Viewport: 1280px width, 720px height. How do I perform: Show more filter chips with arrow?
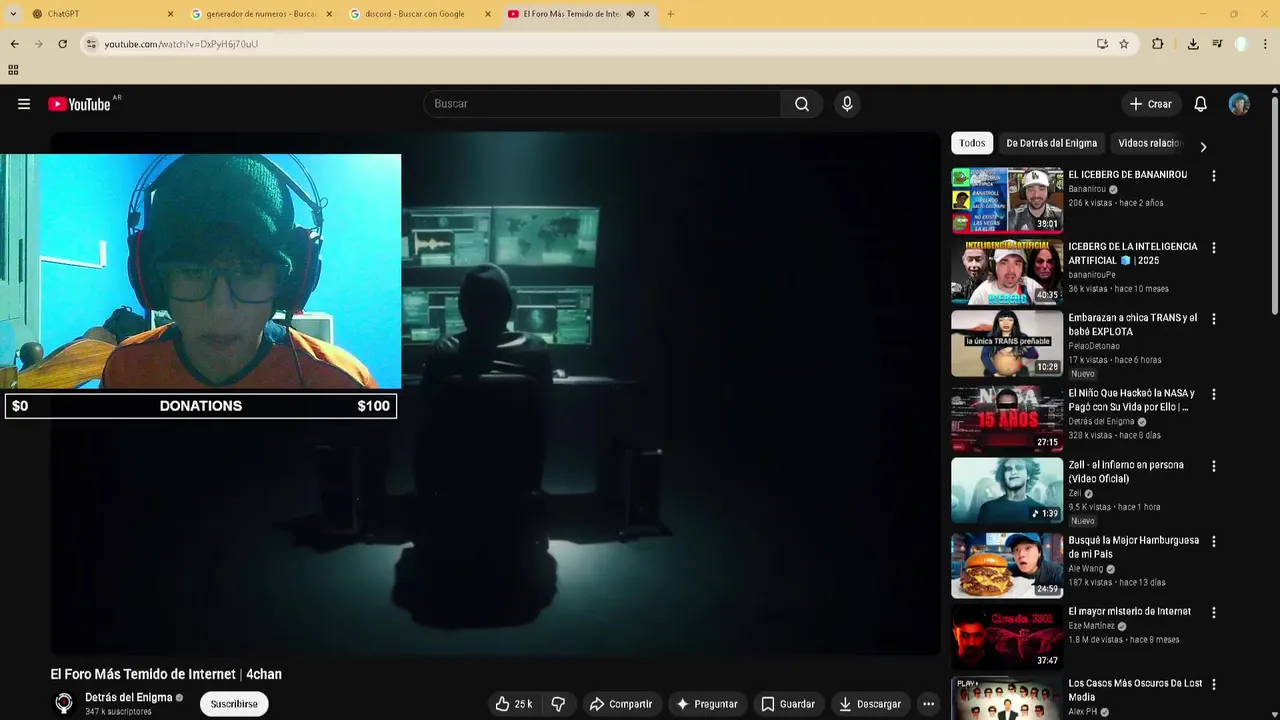point(1203,146)
